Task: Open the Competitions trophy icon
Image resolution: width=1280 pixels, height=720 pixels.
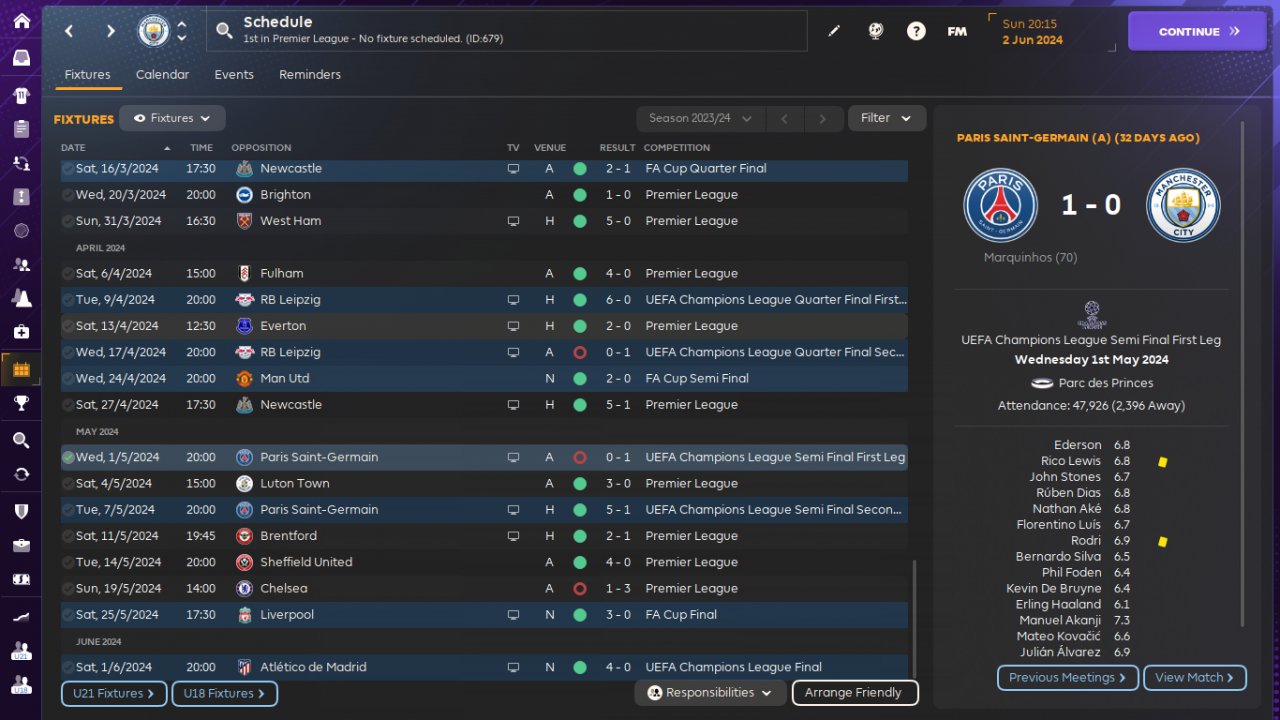Action: pyautogui.click(x=21, y=403)
